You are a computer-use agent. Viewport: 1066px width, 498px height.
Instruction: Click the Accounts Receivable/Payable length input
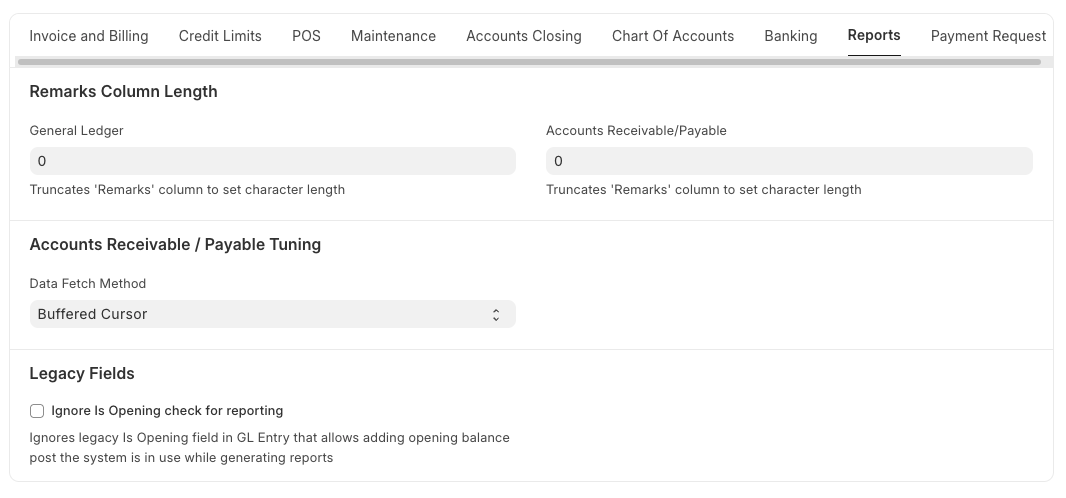pos(788,161)
